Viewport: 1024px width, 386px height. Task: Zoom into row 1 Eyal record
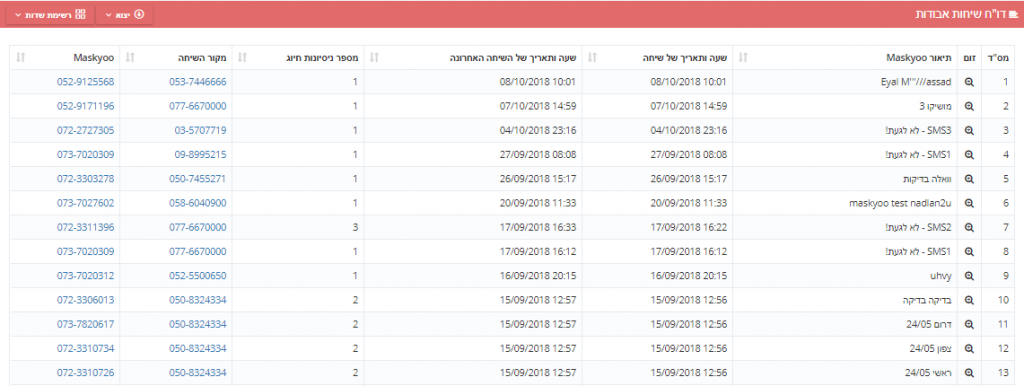969,82
